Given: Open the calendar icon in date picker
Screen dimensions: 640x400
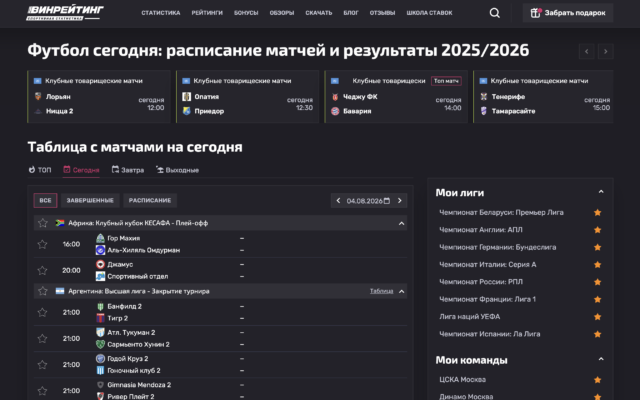Looking at the screenshot, I should click(x=387, y=200).
